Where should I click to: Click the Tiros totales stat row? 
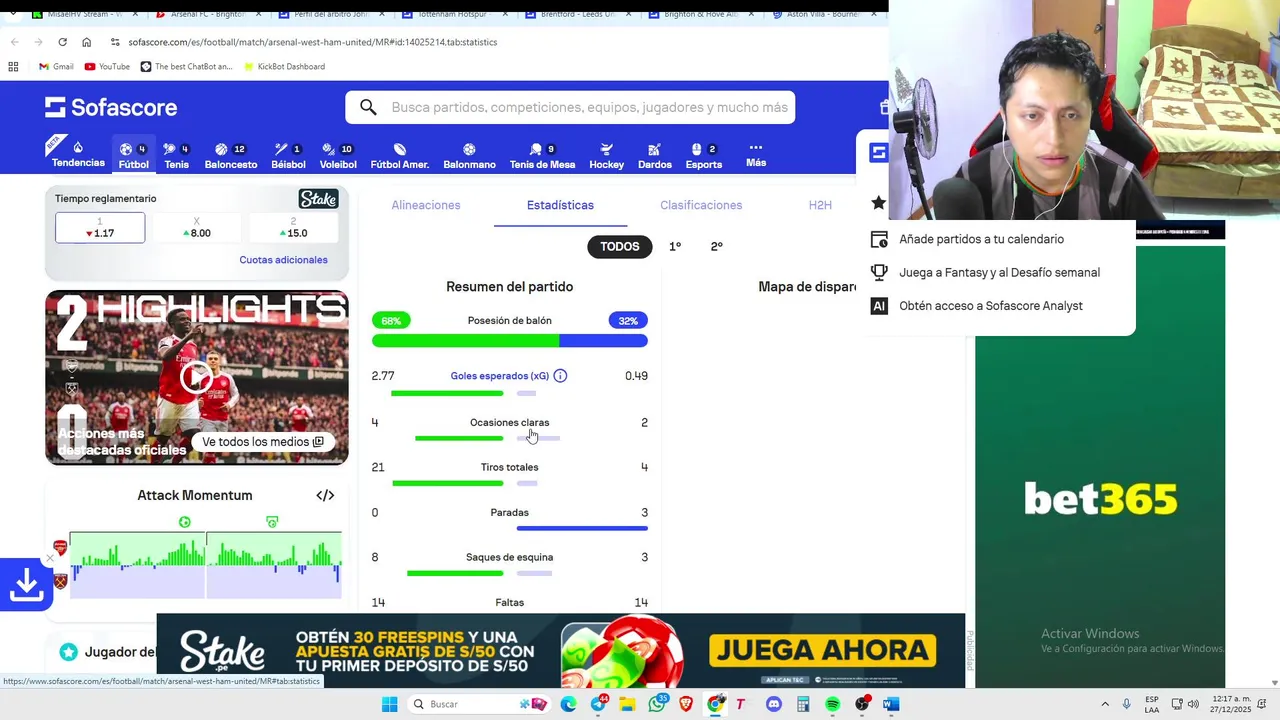pos(510,472)
